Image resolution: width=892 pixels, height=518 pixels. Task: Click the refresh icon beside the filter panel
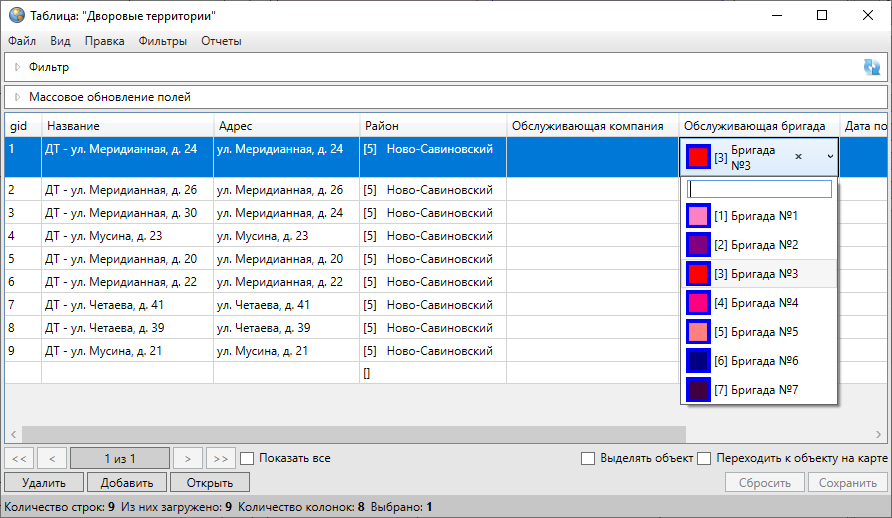point(872,67)
